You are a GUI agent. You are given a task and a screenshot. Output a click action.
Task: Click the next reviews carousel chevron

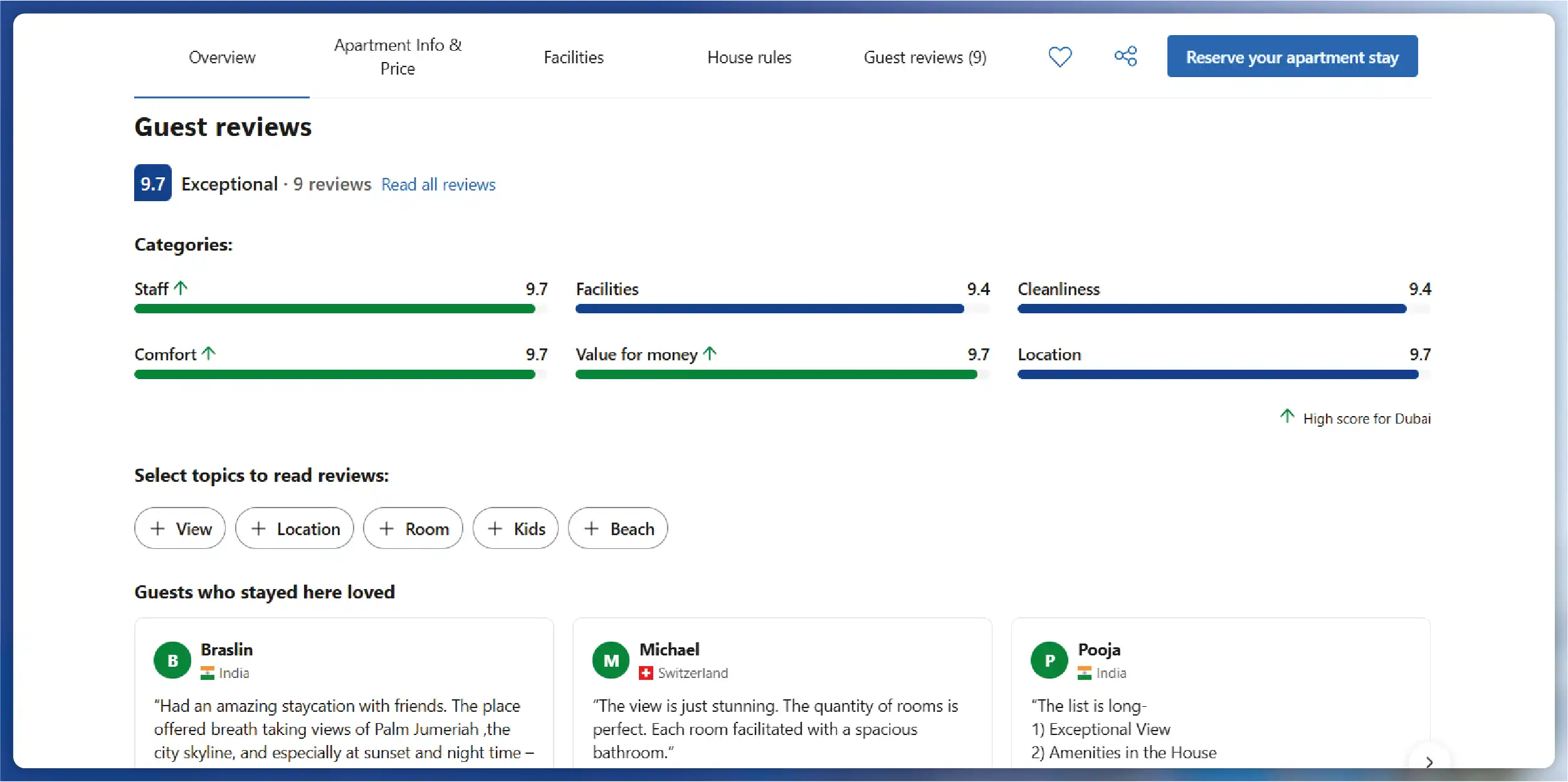[1429, 761]
